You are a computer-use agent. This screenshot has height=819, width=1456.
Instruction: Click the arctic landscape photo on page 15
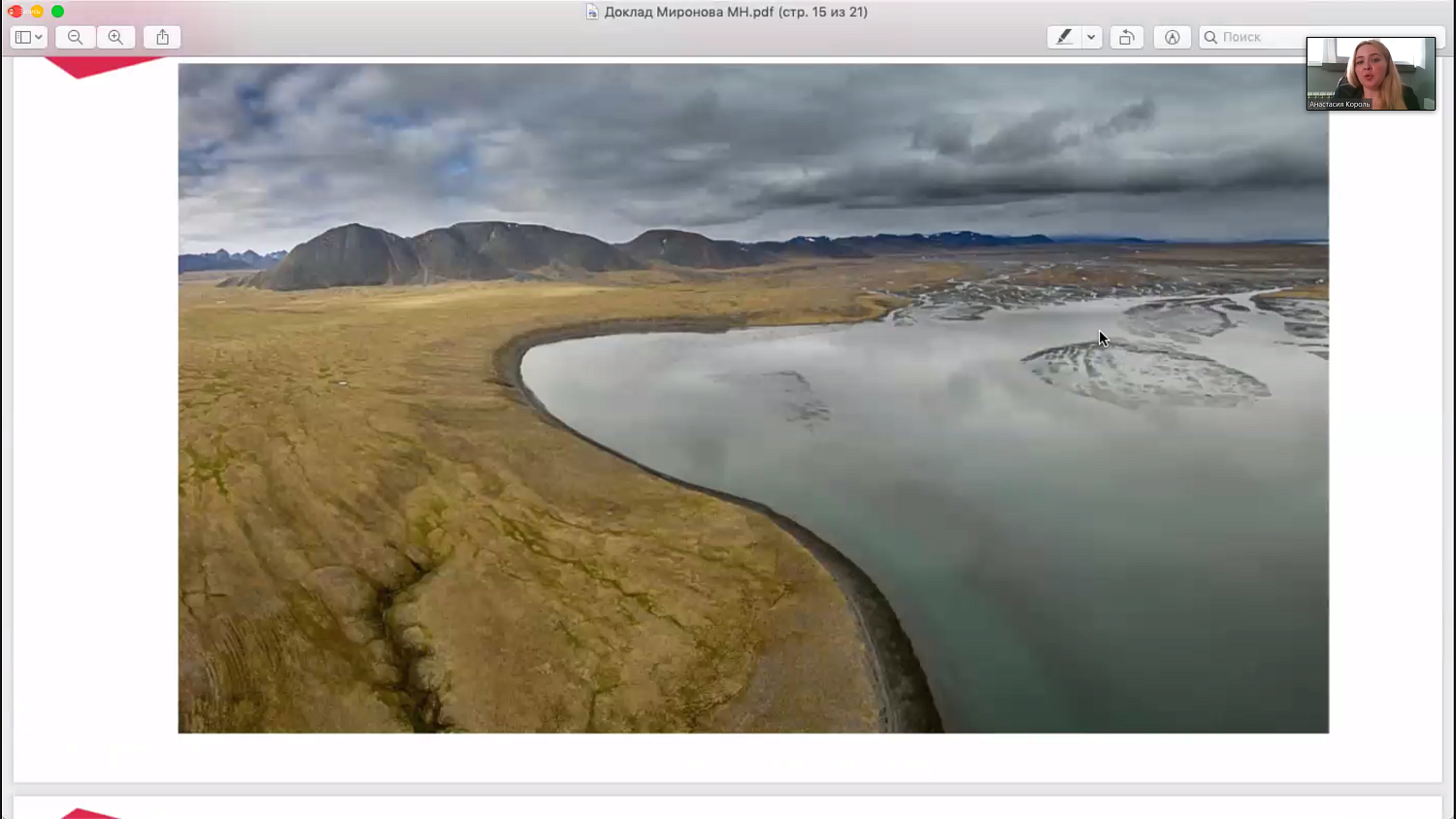753,398
